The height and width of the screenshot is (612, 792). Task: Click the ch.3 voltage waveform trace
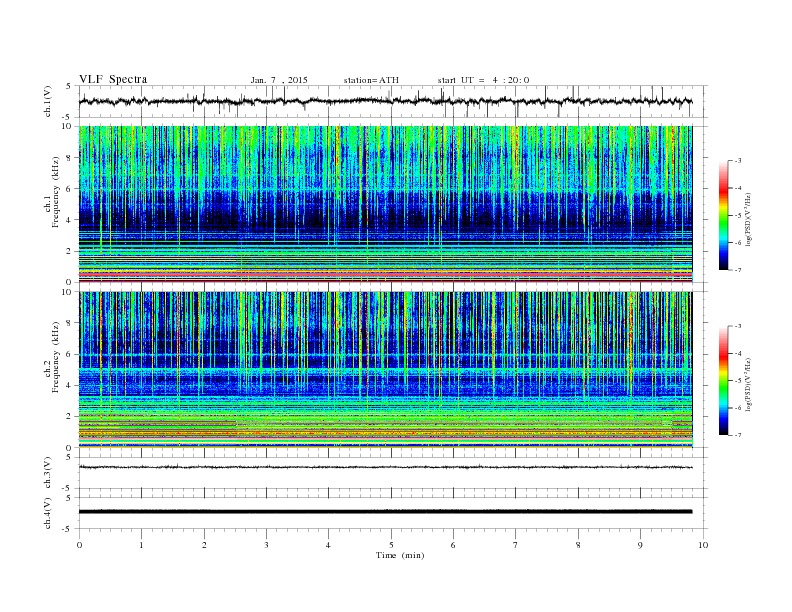click(x=385, y=467)
